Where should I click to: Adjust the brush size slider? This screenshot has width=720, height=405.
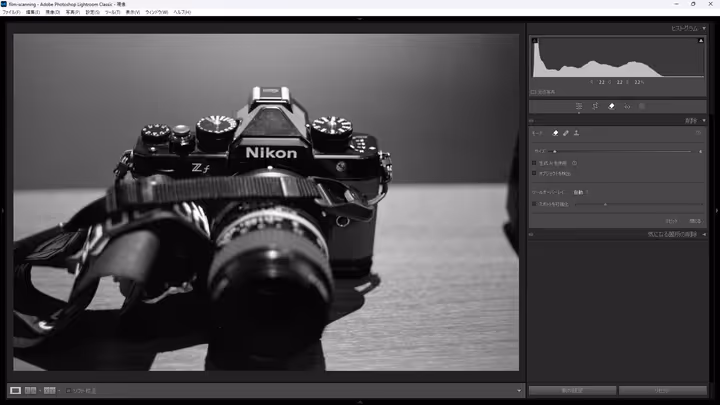click(555, 151)
